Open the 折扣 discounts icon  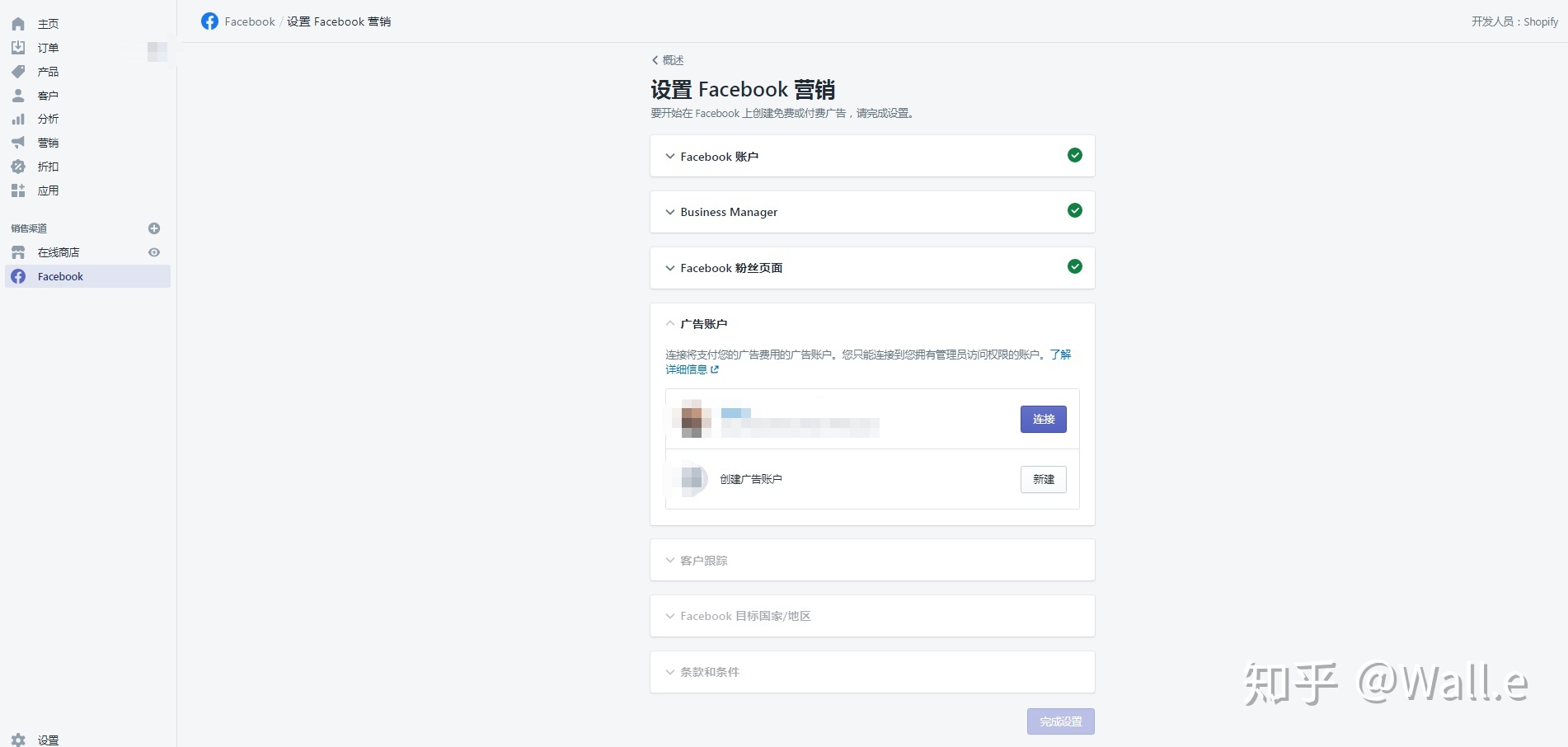[18, 167]
